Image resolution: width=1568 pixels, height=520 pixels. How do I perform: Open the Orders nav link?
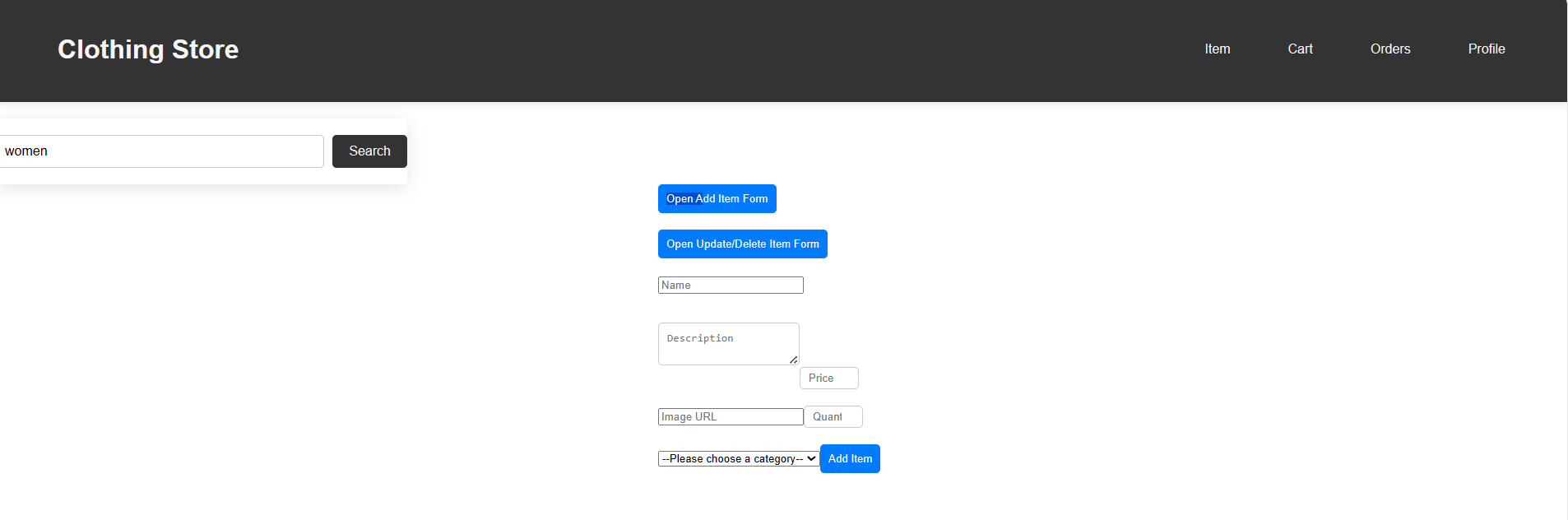click(x=1389, y=49)
